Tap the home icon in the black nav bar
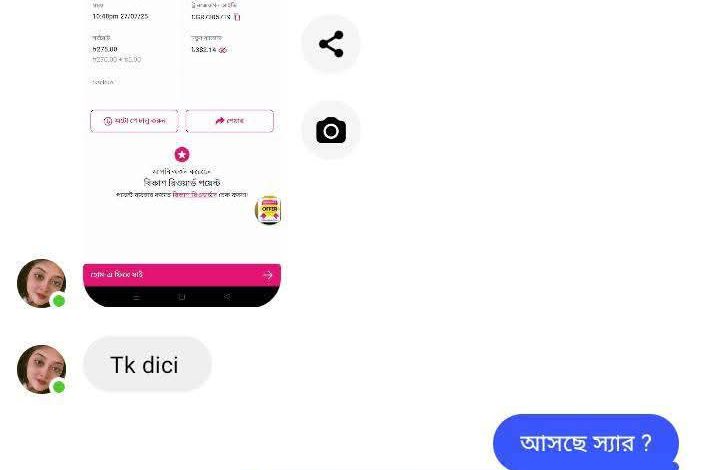This screenshot has width=720, height=470. [x=181, y=297]
